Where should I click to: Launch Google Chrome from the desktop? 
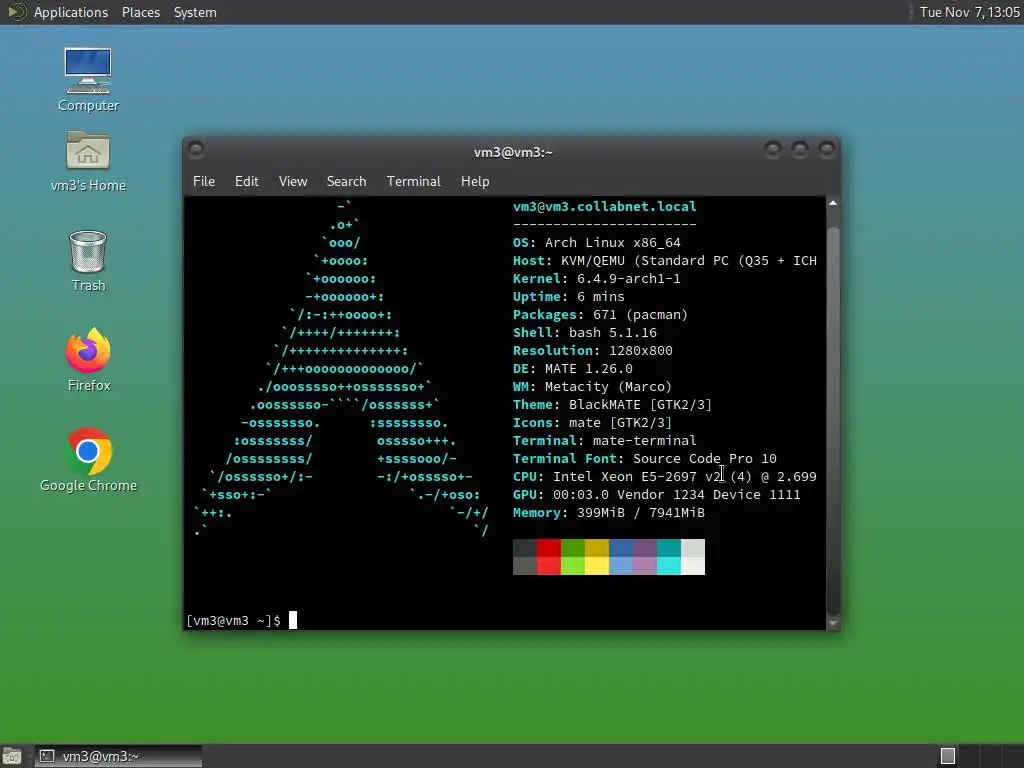pos(88,460)
